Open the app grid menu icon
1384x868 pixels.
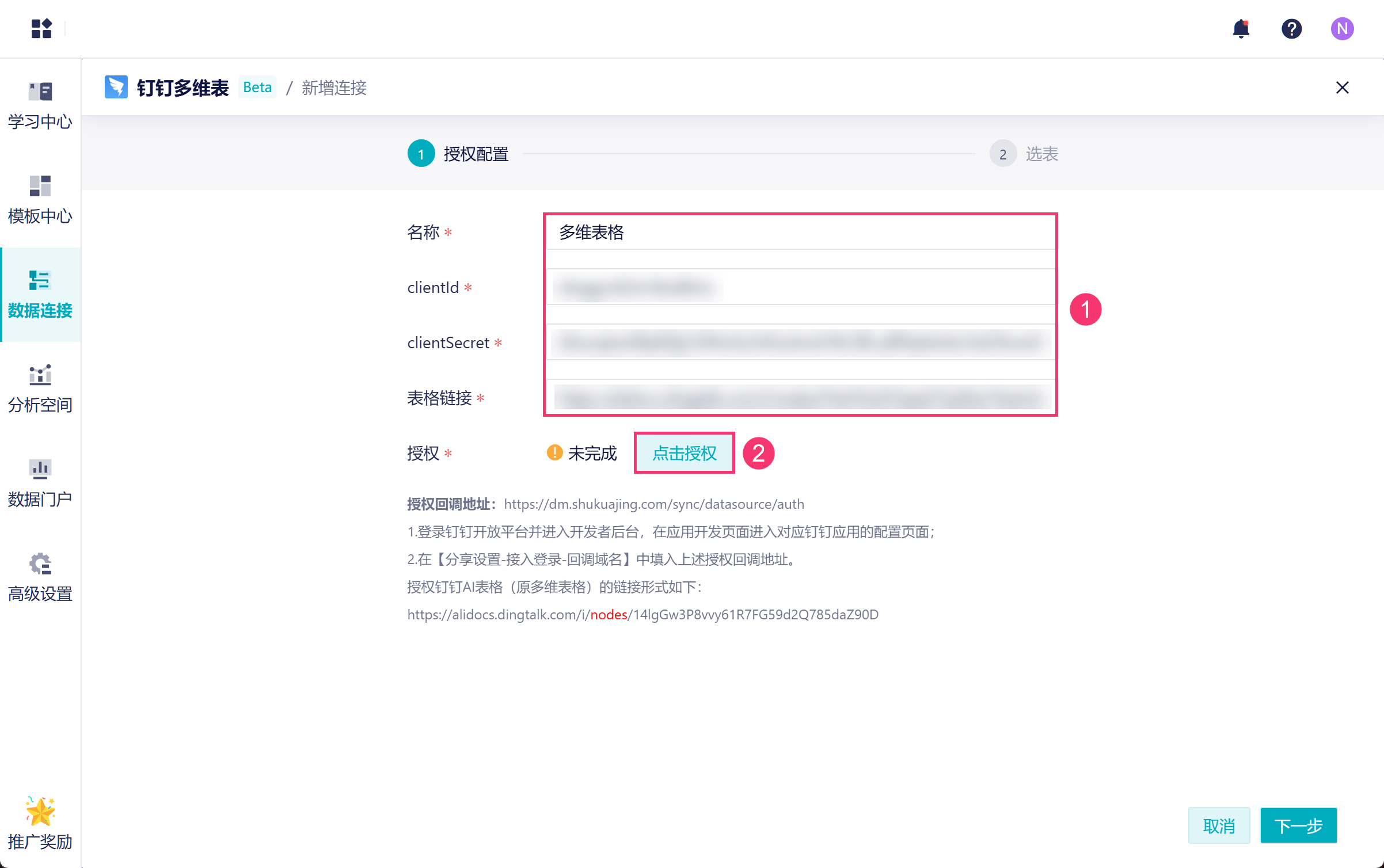[41, 28]
